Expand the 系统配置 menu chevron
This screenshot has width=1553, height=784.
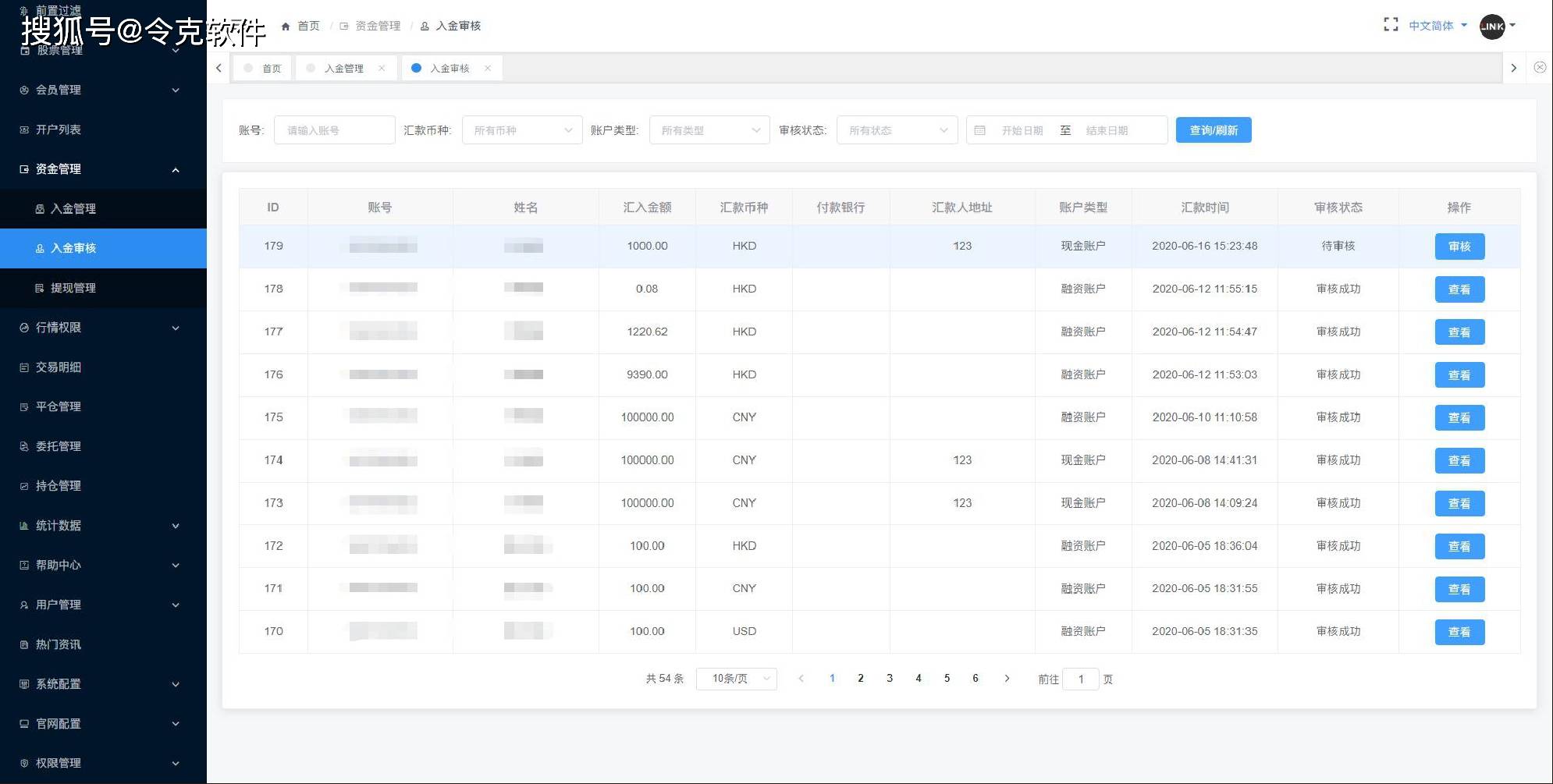(x=176, y=685)
